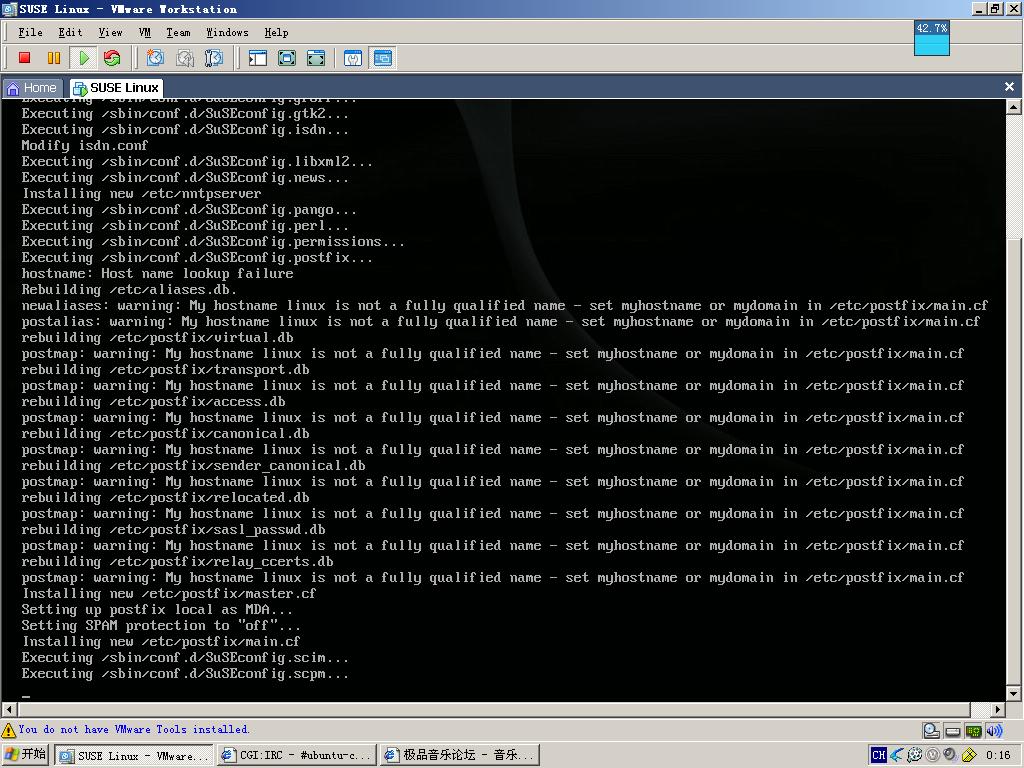The width and height of the screenshot is (1024, 768).
Task: Suspend the virtual machine with pause icon
Action: tap(54, 58)
